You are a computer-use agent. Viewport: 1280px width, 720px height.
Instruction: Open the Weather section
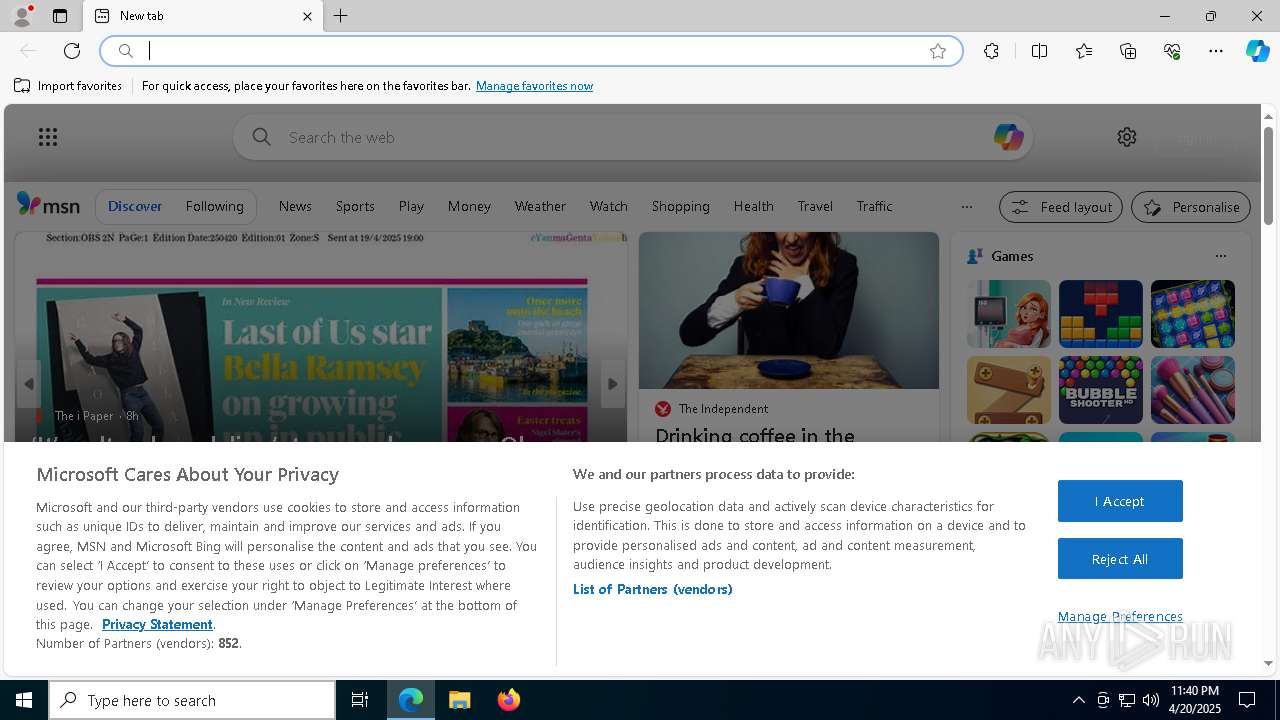pos(540,206)
